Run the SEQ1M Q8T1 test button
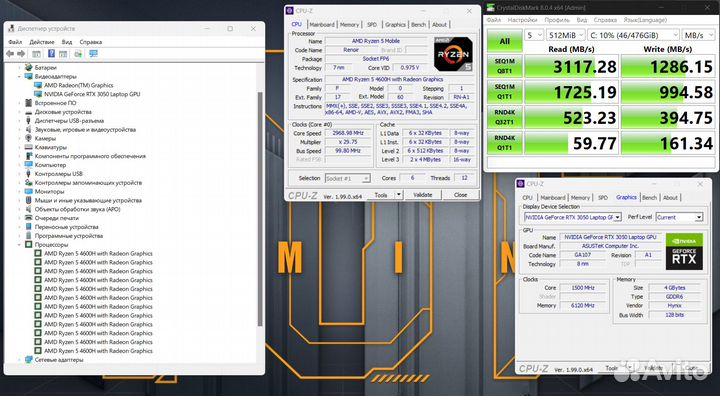 click(x=505, y=67)
